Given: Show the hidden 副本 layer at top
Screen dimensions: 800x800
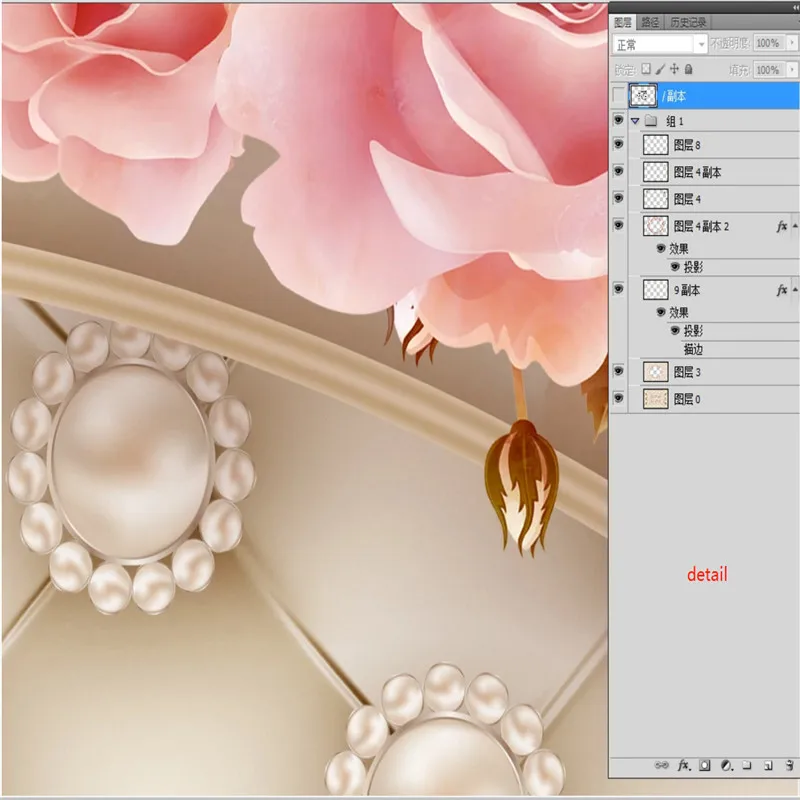Looking at the screenshot, I should 619,95.
